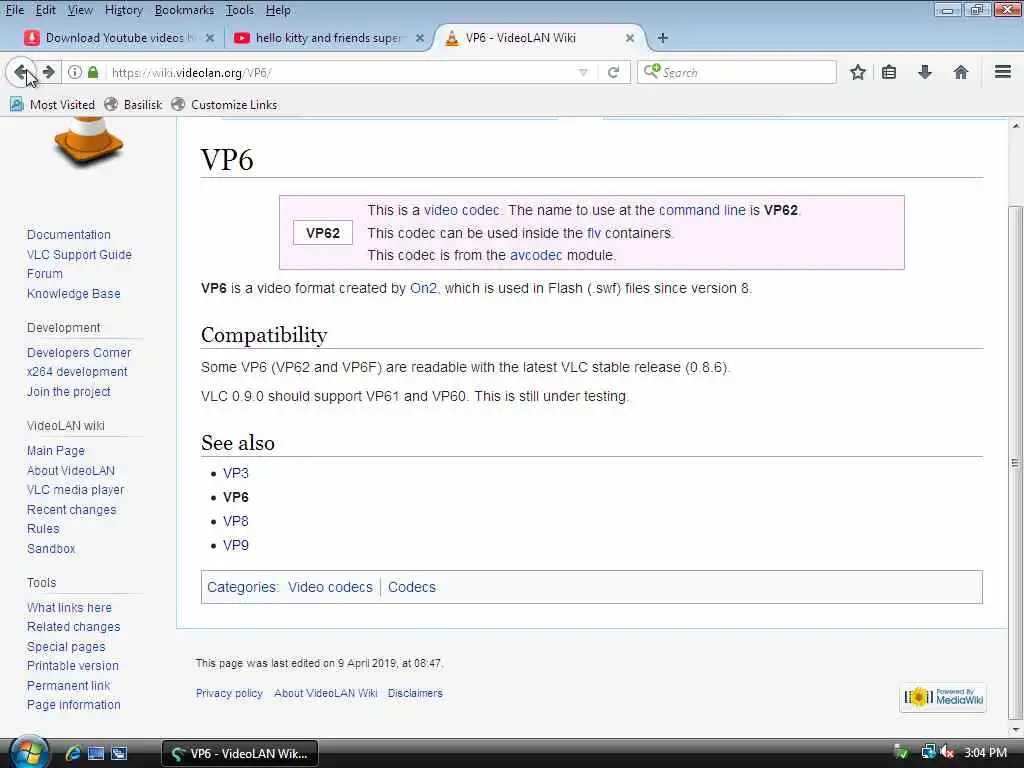Open VP8 in See also list

pos(236,521)
